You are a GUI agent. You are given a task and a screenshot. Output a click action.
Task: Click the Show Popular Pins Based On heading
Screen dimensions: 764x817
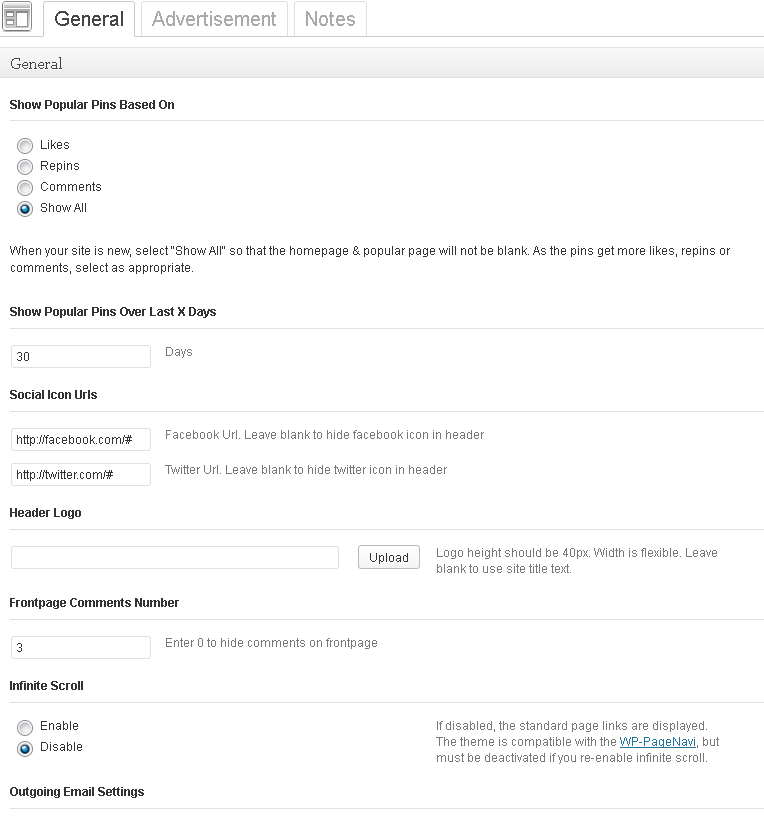coord(92,105)
